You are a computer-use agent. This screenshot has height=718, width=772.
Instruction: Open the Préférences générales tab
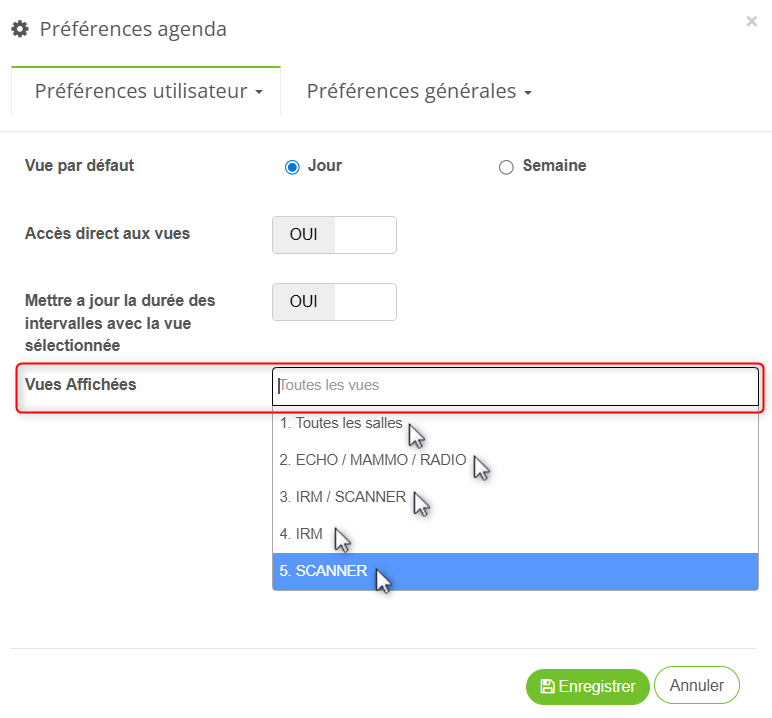click(x=411, y=91)
